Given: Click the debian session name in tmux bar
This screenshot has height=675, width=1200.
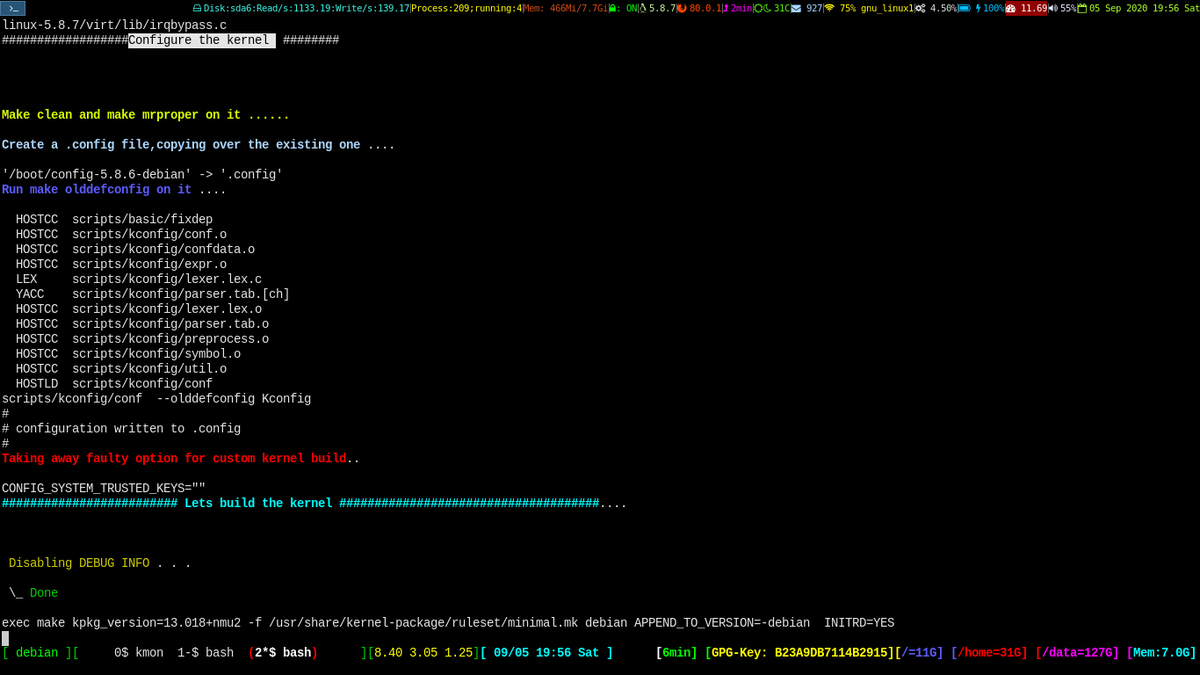Looking at the screenshot, I should 38,653.
